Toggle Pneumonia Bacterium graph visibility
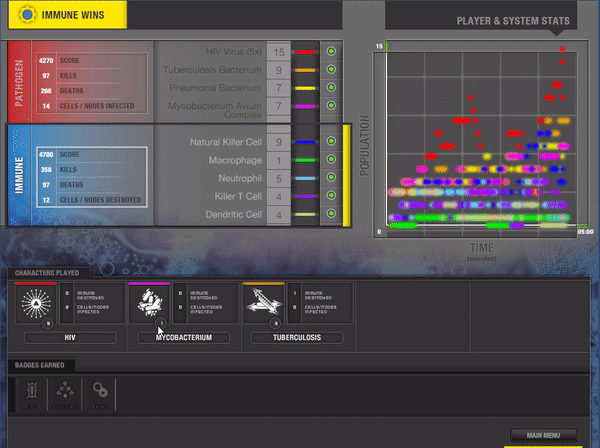This screenshot has width=600, height=448. point(331,88)
